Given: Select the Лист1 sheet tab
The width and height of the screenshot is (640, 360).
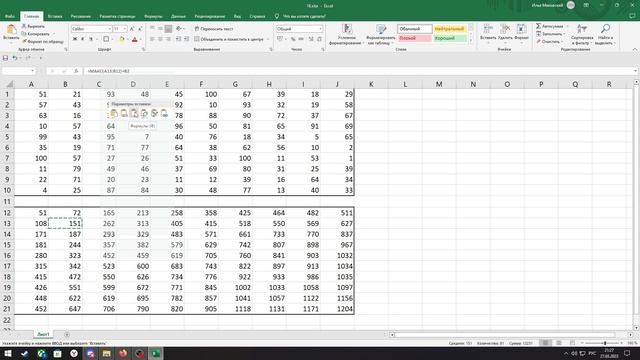Looking at the screenshot, I should tap(43, 334).
